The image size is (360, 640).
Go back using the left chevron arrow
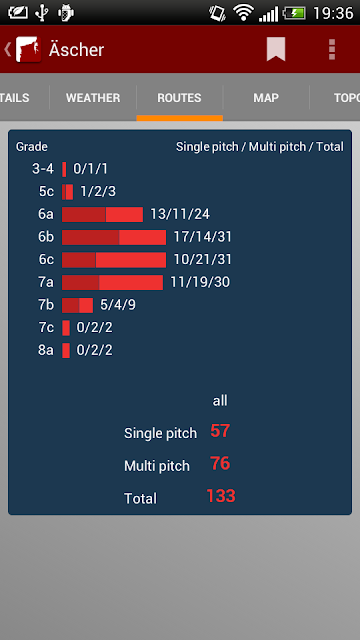7,49
